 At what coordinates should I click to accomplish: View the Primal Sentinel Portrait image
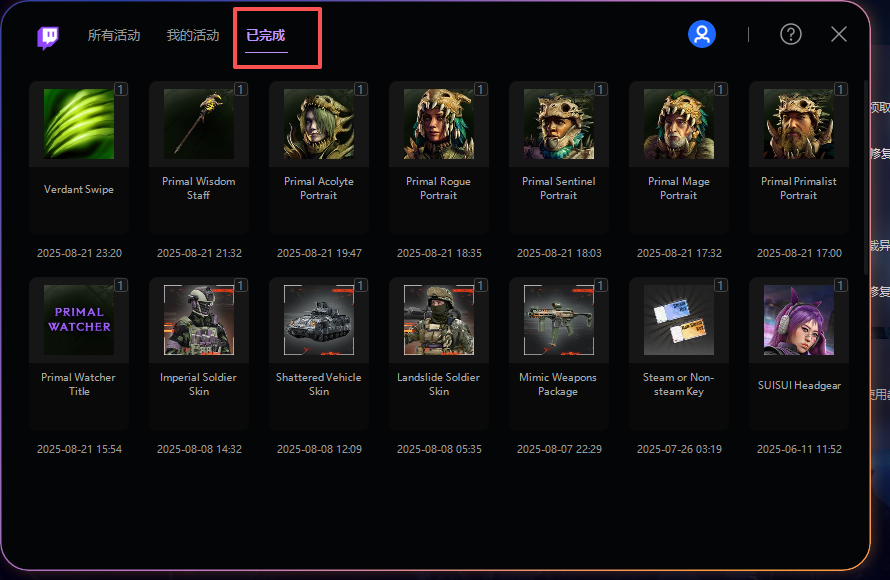pos(559,124)
